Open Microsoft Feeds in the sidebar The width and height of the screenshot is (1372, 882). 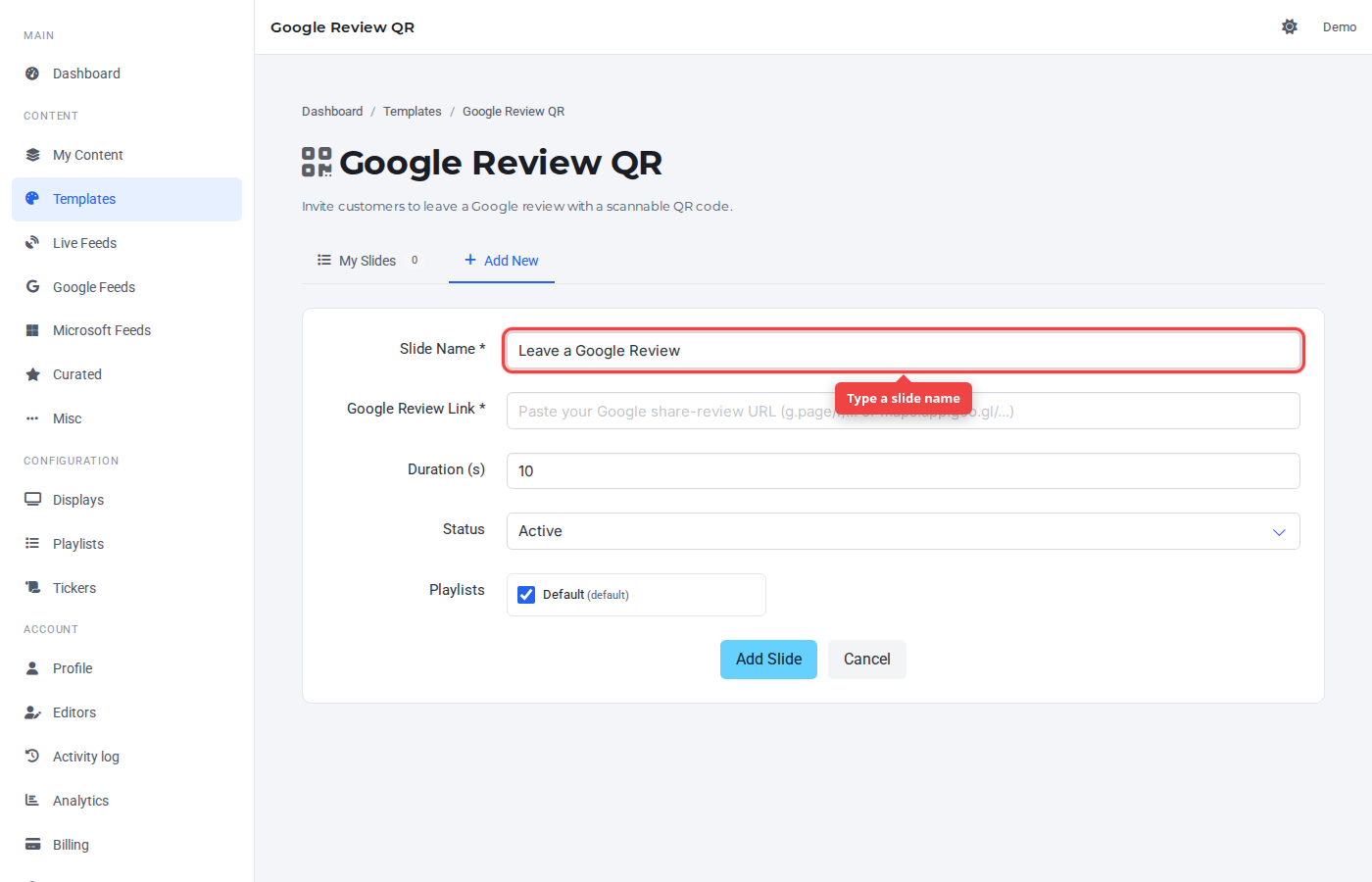[126, 330]
